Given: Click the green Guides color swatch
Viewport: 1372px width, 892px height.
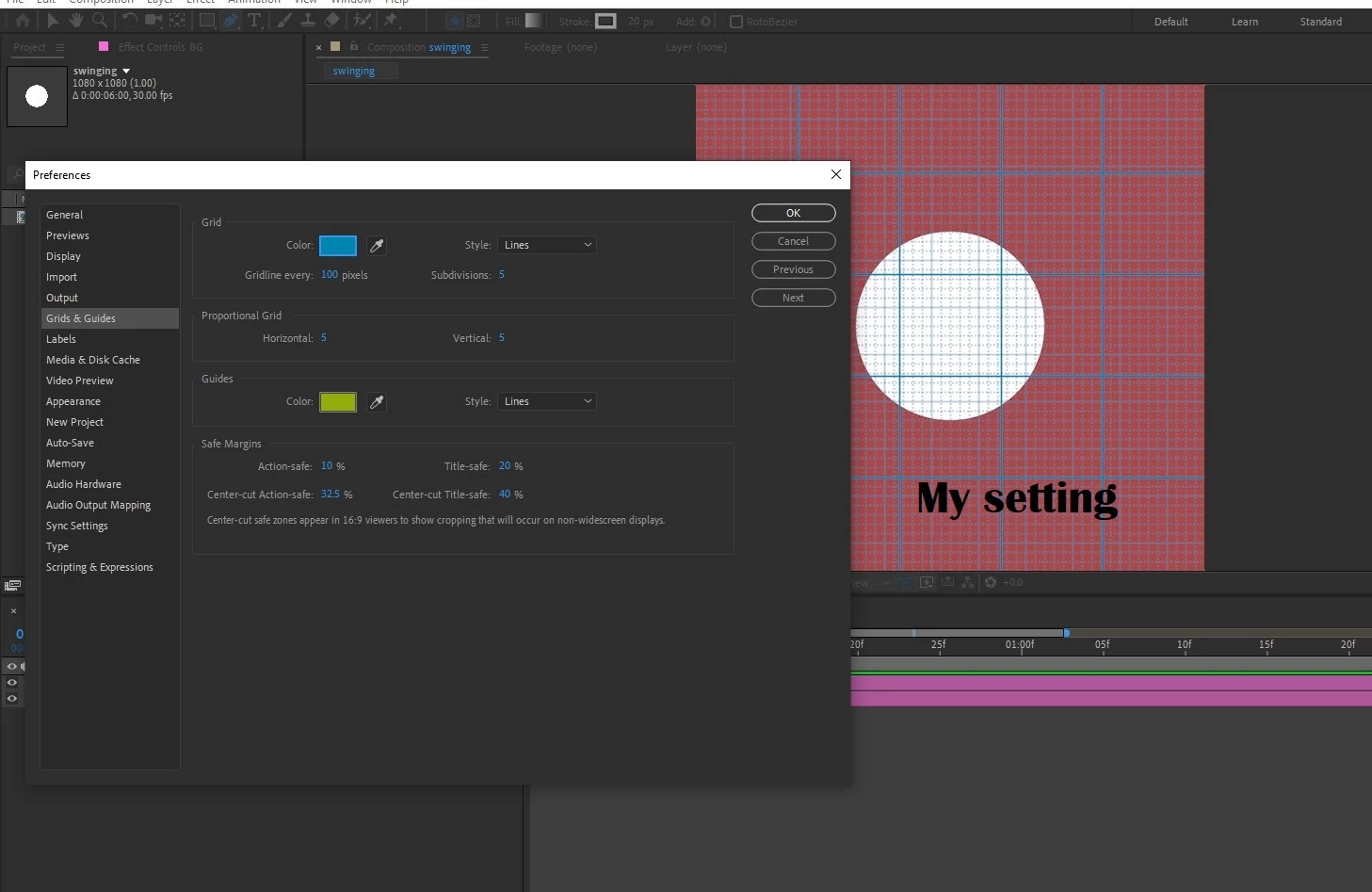Looking at the screenshot, I should point(338,402).
